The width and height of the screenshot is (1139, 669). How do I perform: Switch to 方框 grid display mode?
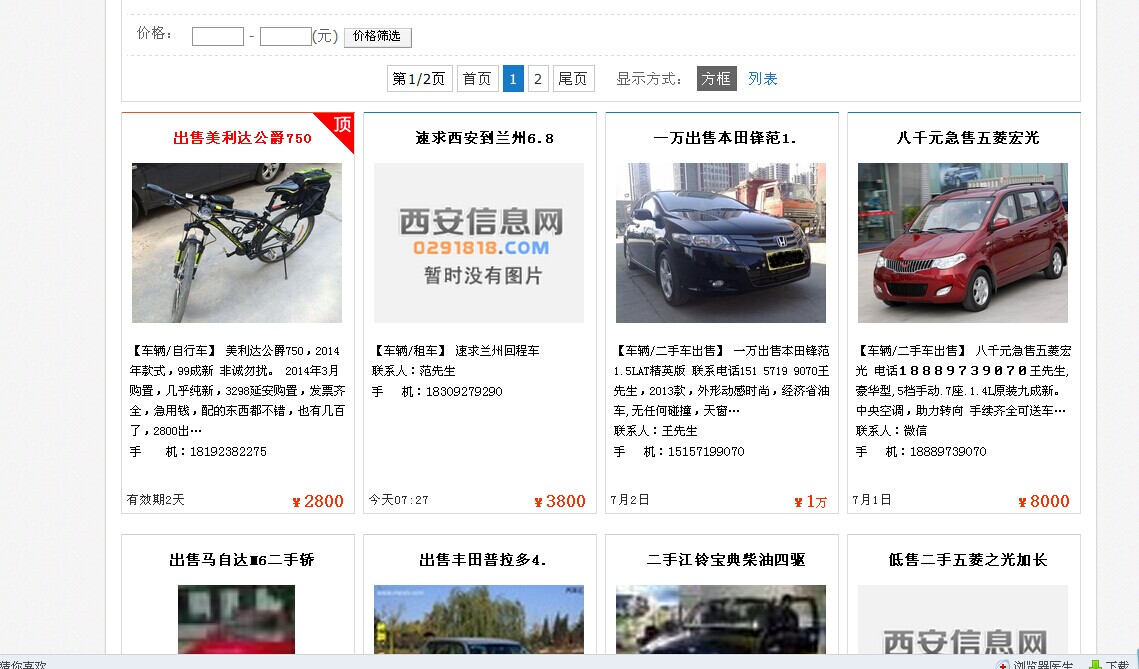click(716, 79)
